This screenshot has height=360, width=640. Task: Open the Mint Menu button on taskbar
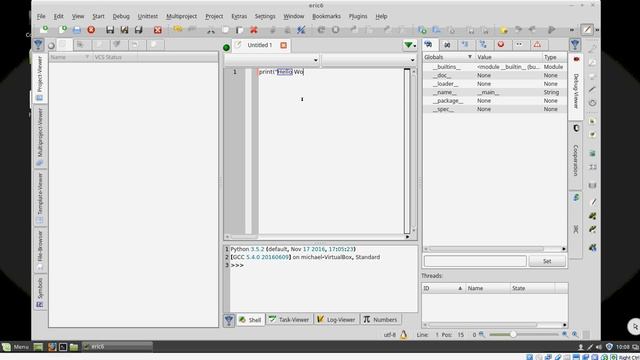(16, 347)
